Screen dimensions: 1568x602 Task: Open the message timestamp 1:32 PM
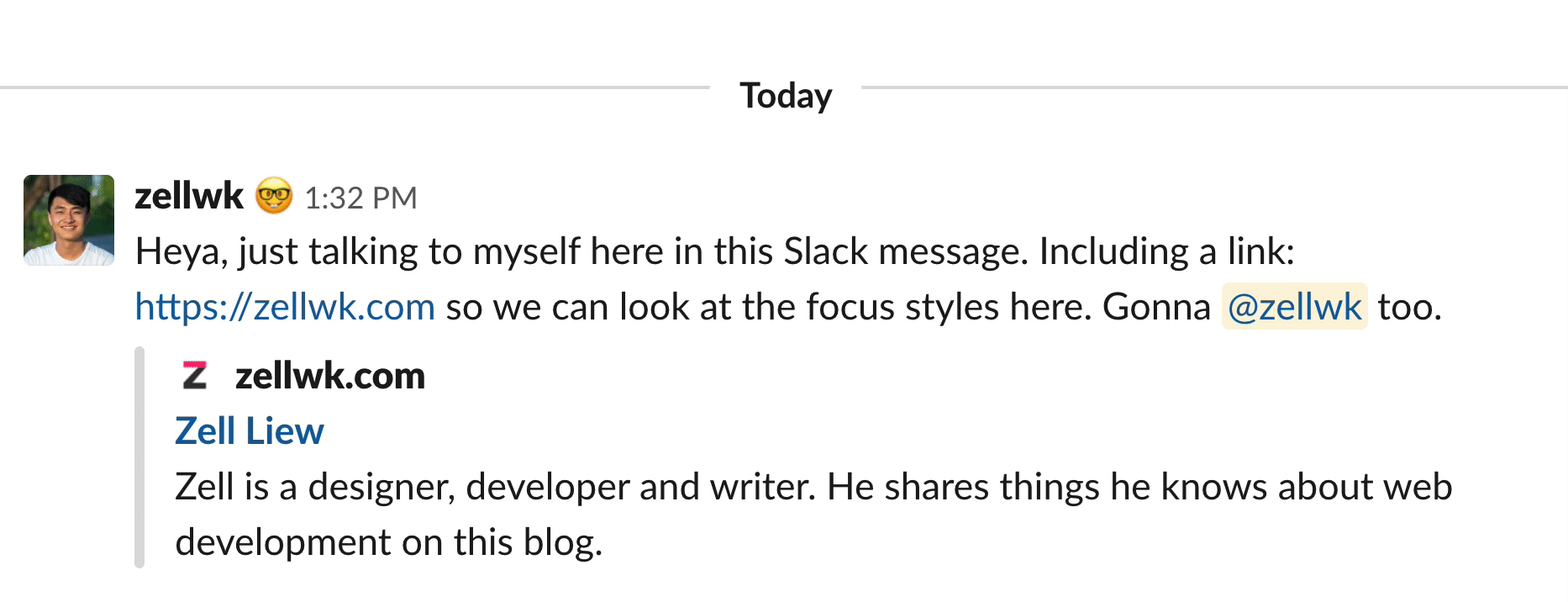pos(363,198)
